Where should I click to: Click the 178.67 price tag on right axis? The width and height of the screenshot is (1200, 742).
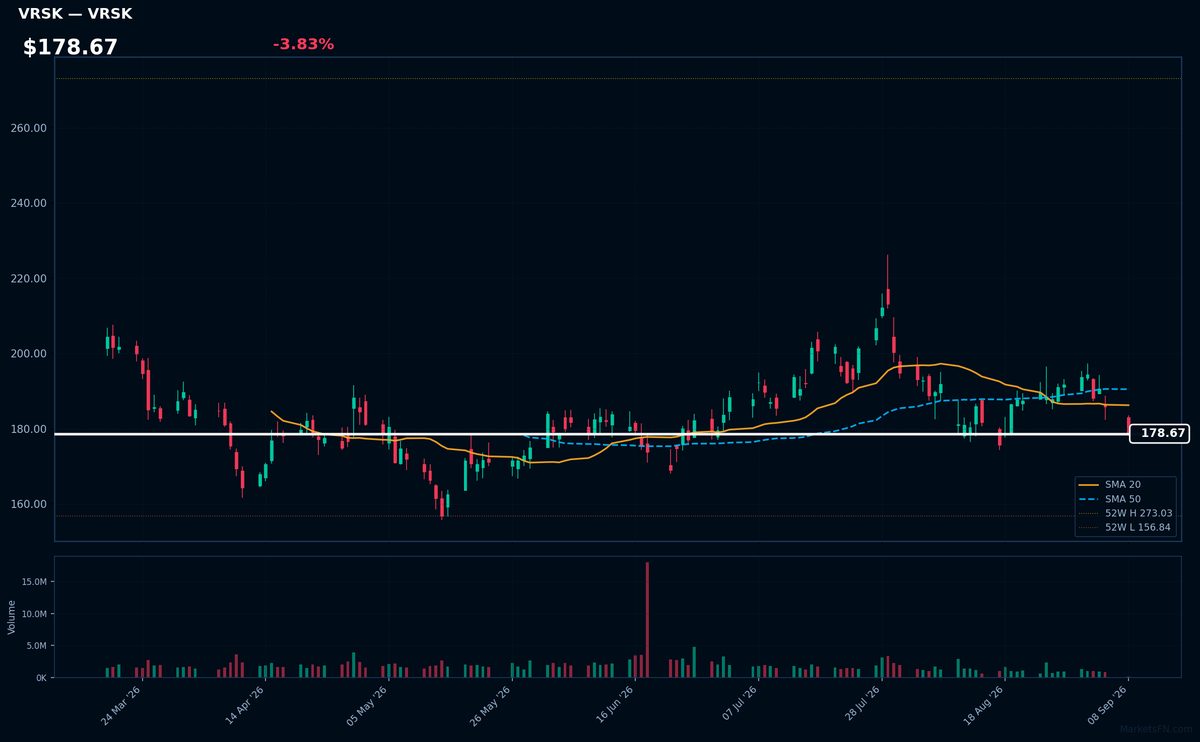point(1160,433)
